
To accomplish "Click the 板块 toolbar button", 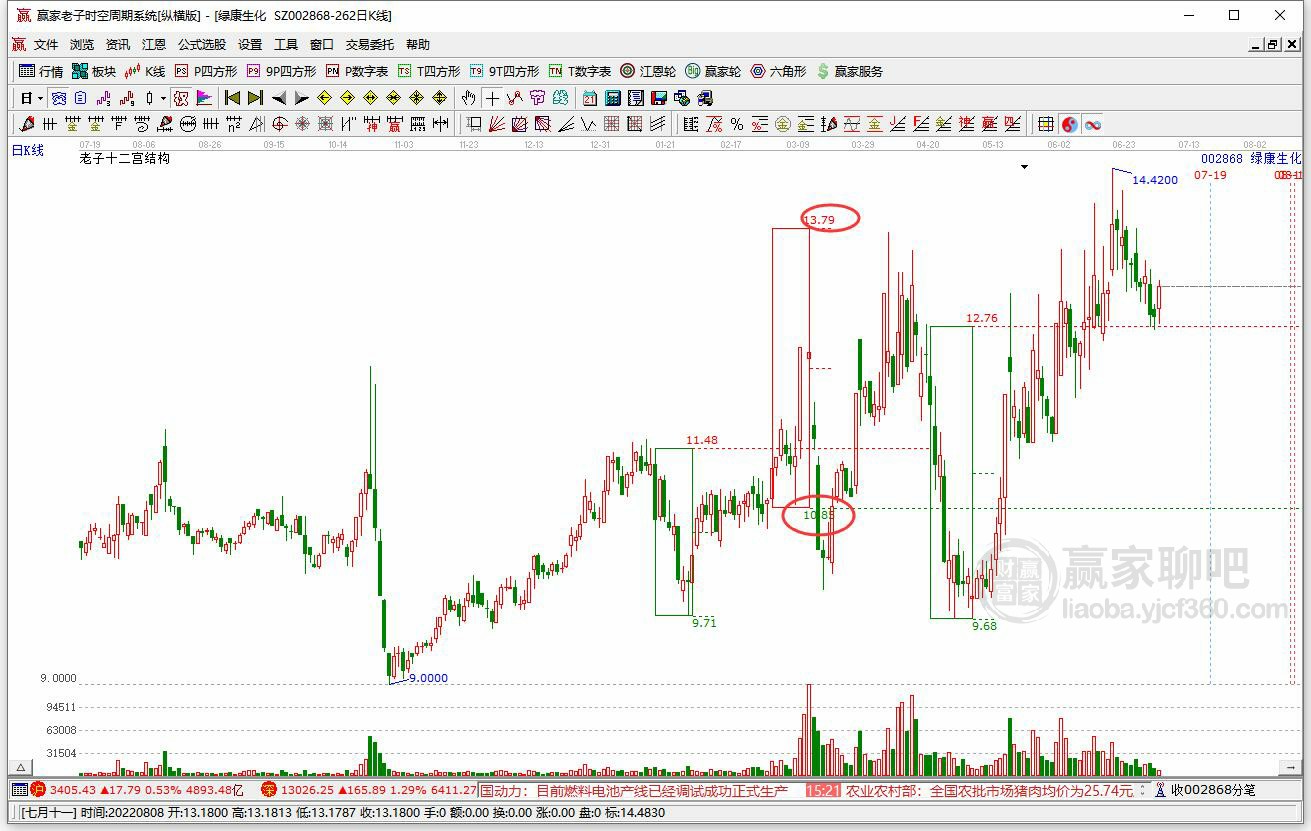I will click(94, 71).
